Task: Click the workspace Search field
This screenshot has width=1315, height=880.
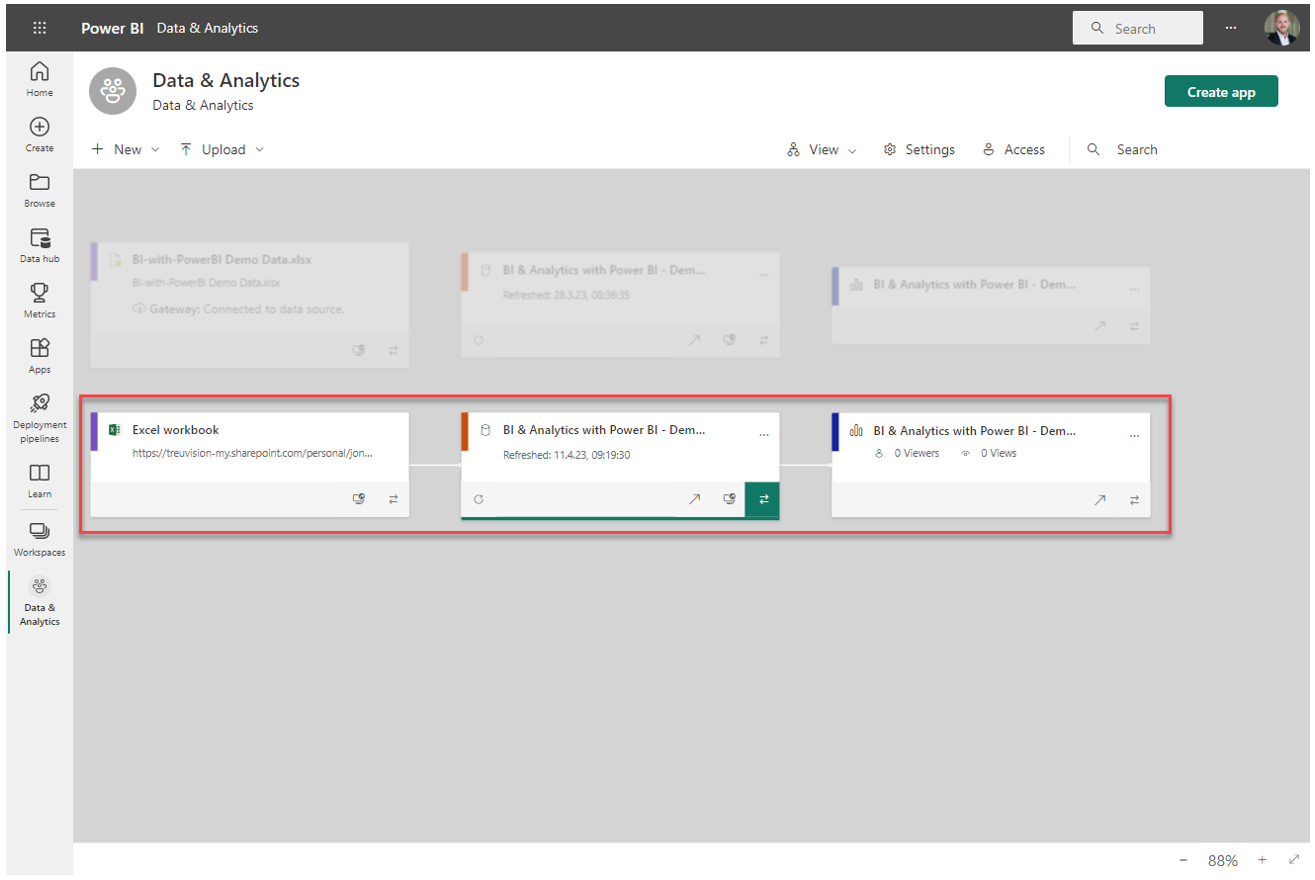Action: click(1122, 149)
